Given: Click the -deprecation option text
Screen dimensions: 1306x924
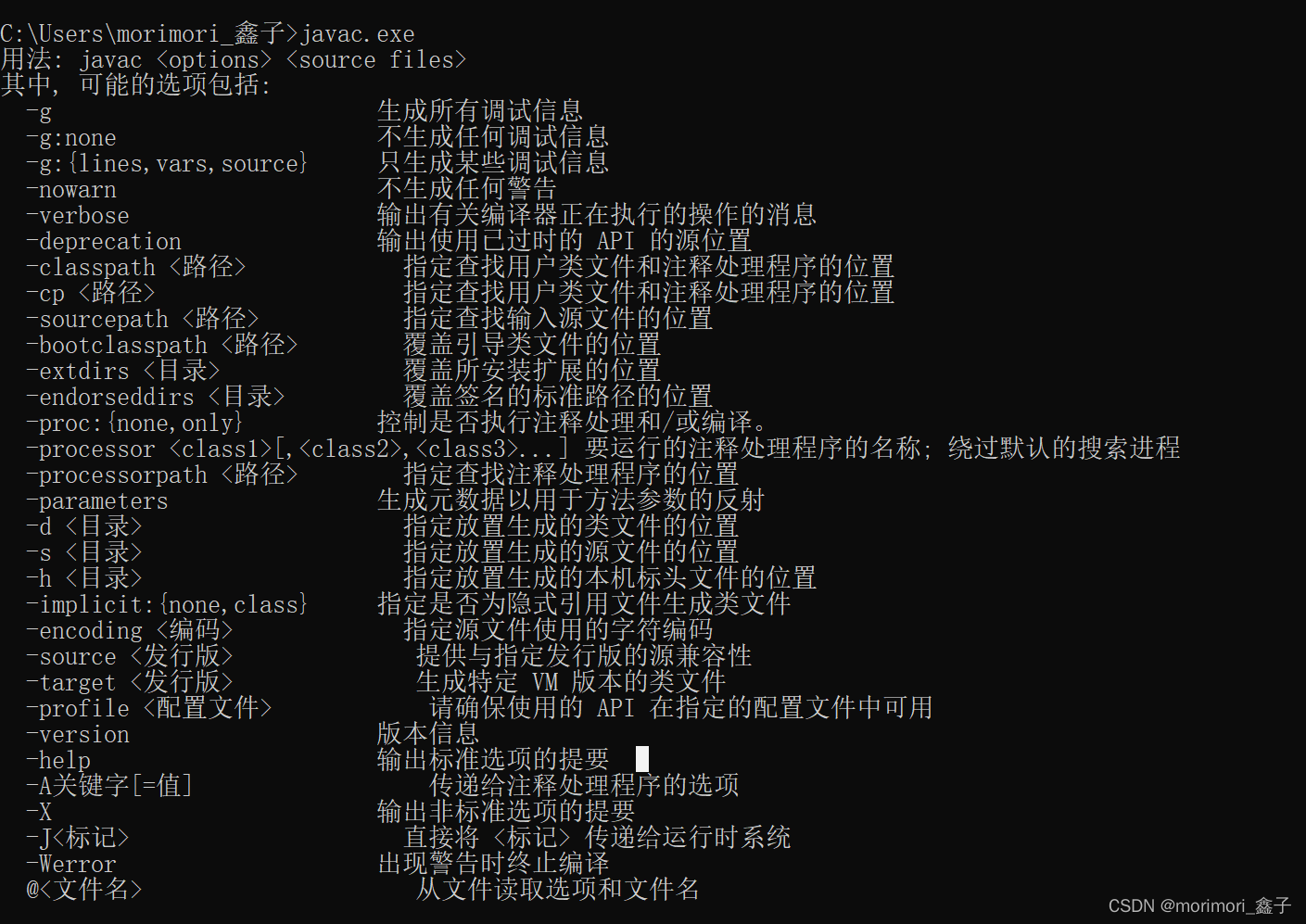Looking at the screenshot, I should tap(104, 242).
